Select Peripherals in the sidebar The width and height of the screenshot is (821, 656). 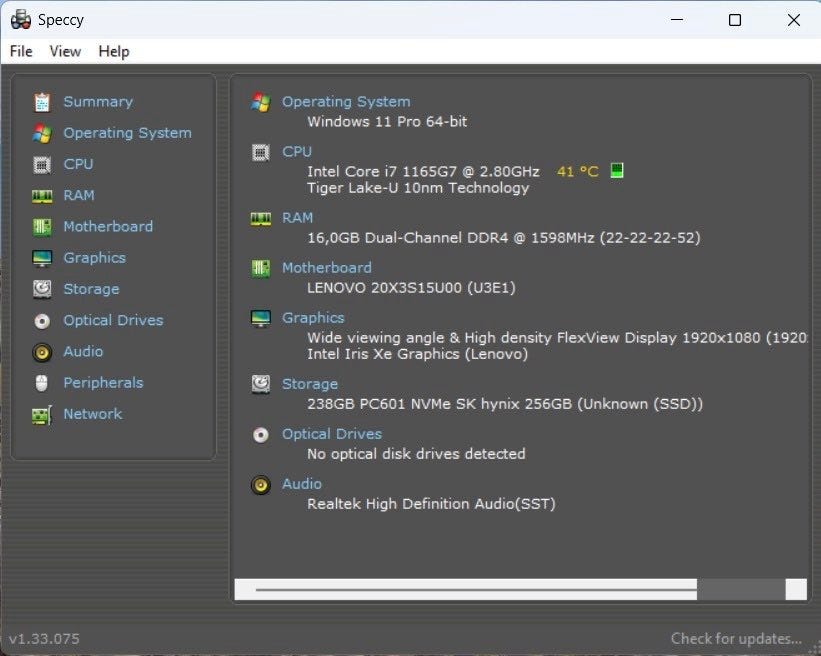tap(103, 383)
